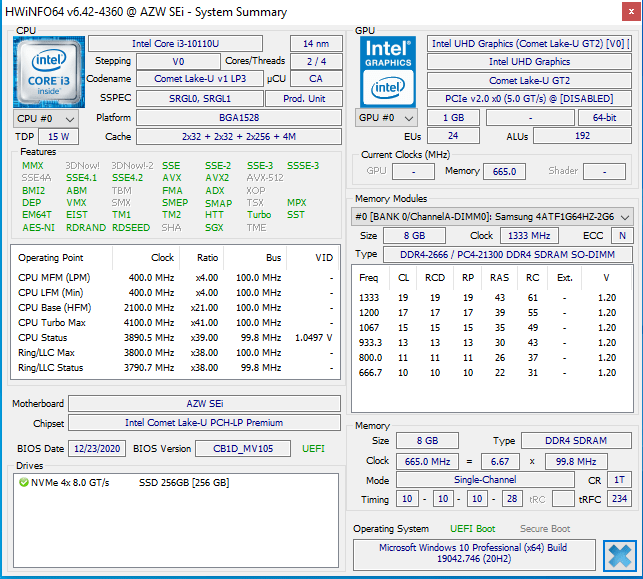This screenshot has height=579, width=643.
Task: Click the AES-NI feature label
Action: [x=39, y=228]
